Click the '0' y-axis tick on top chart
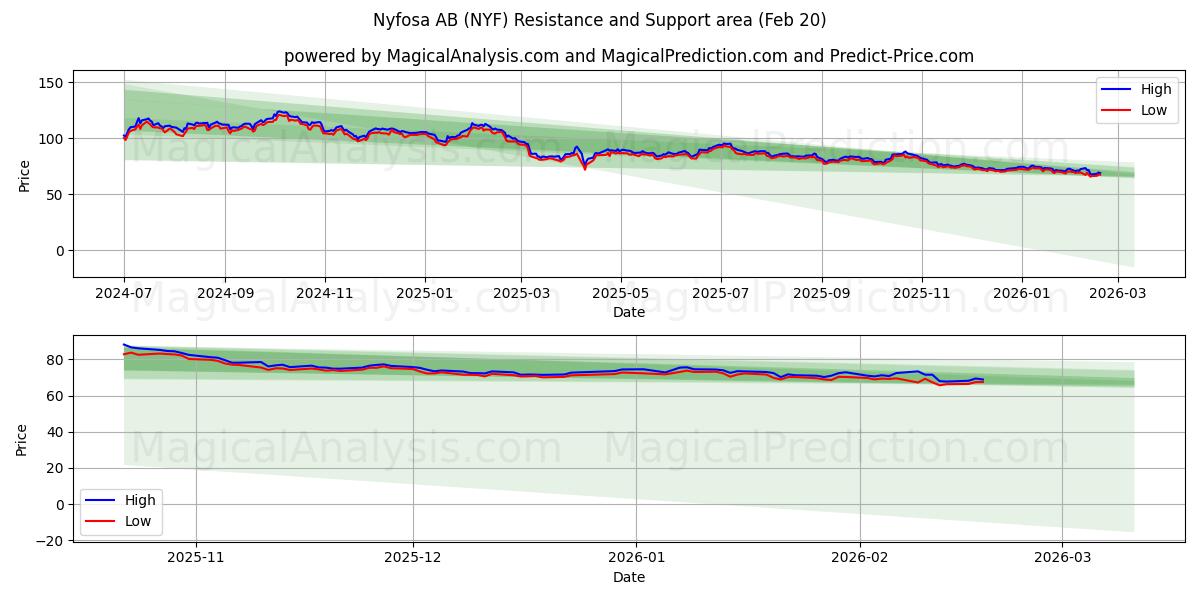 [x=61, y=251]
